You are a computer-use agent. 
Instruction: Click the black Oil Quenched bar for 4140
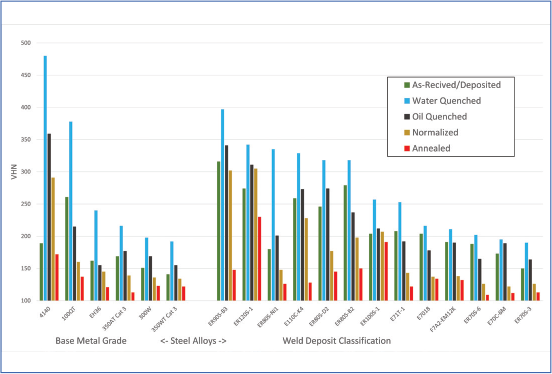pyautogui.click(x=49, y=217)
